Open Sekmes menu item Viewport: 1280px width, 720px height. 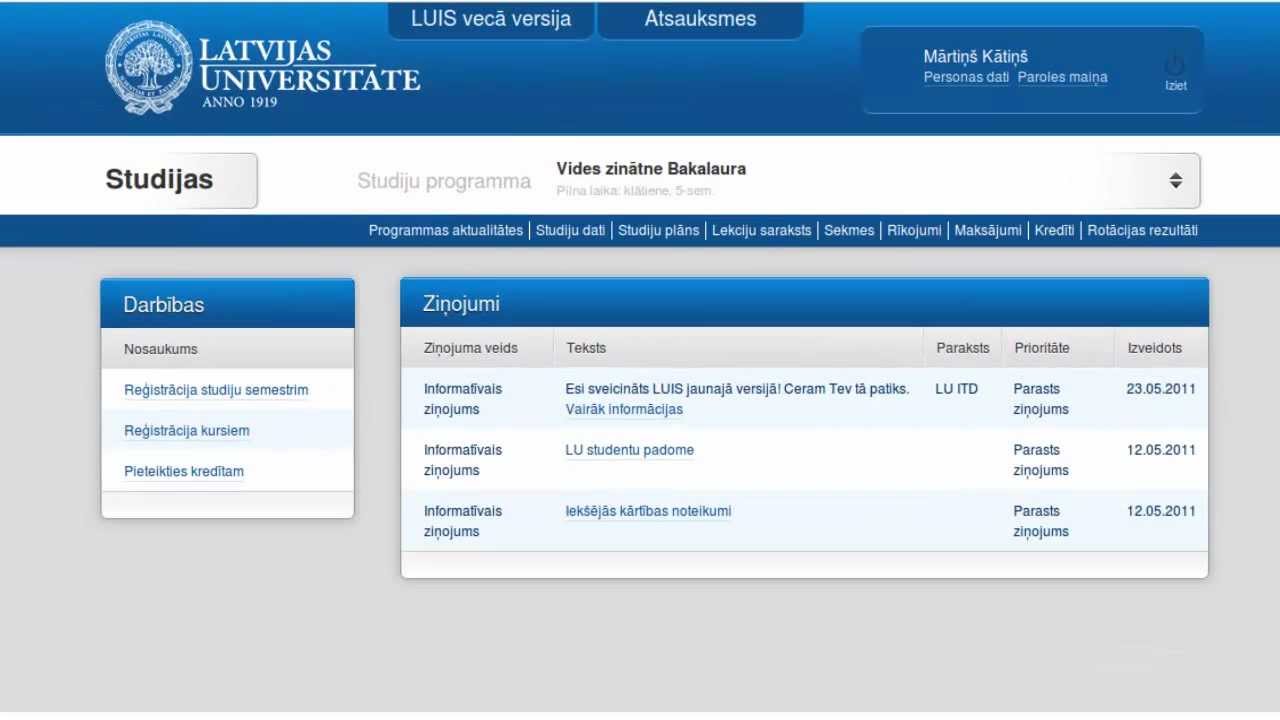(849, 230)
